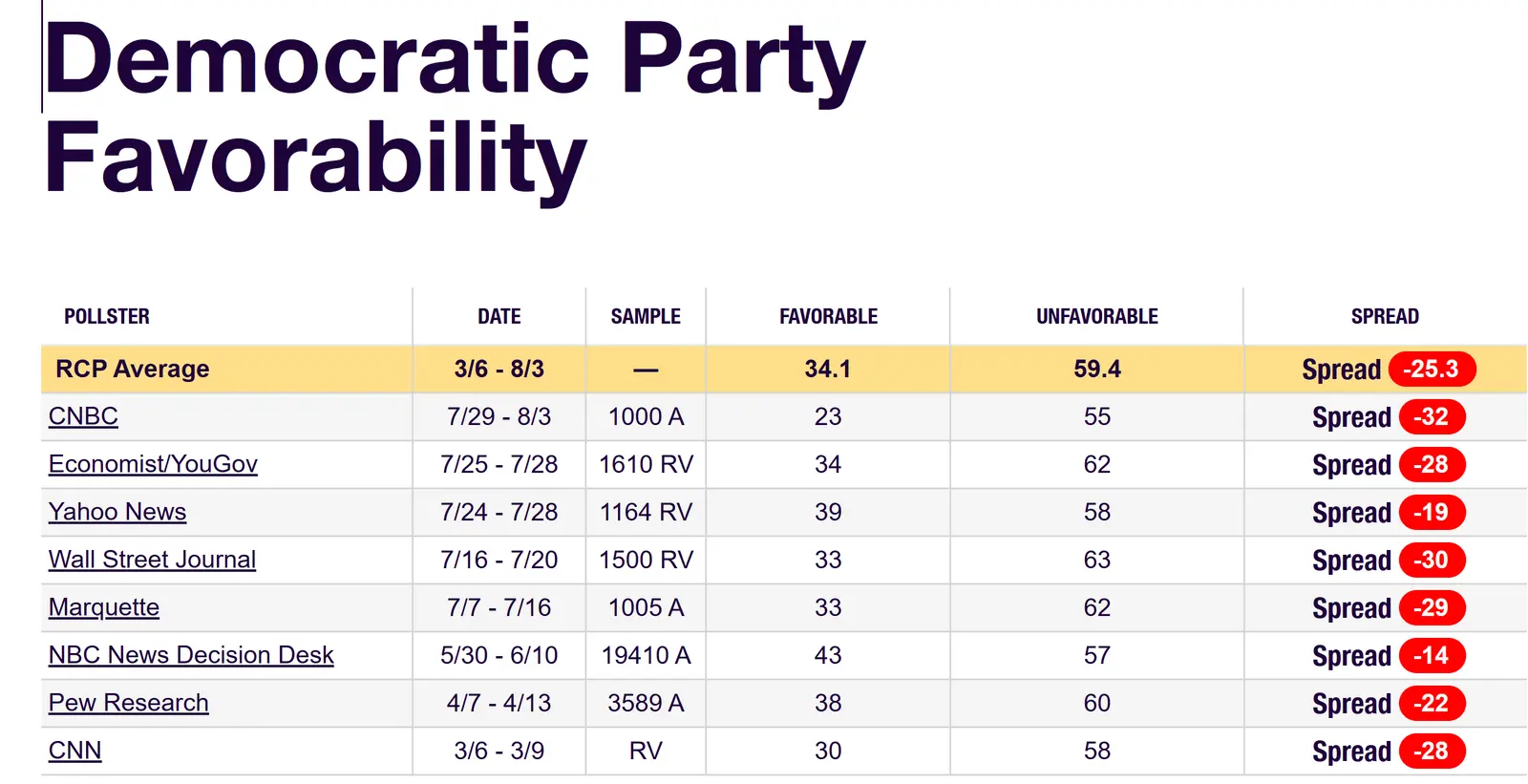Select the Yahoo News -19 spread badge
The width and height of the screenshot is (1528, 784).
(1431, 512)
